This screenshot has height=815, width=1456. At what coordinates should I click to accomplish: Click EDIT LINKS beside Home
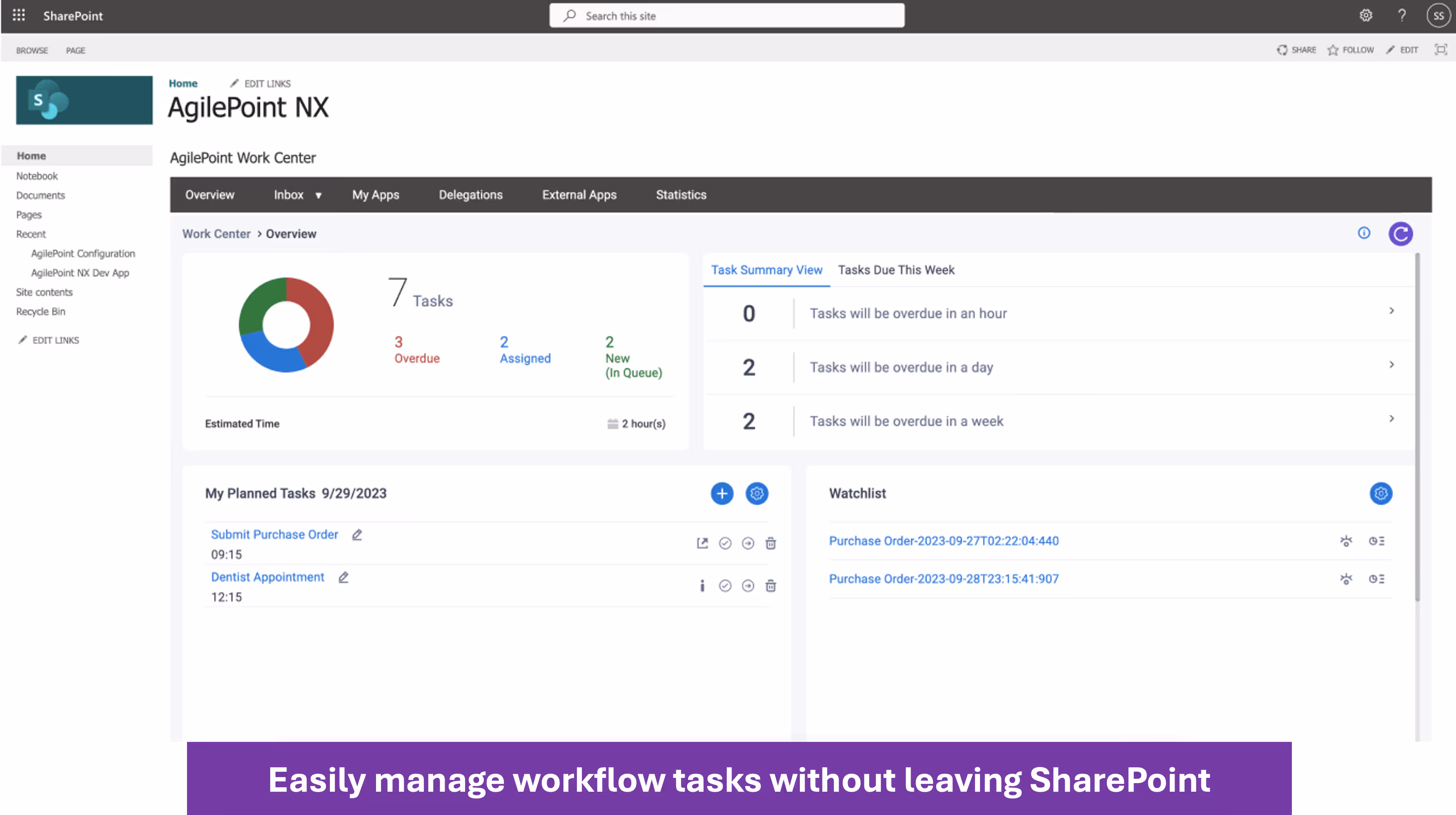pos(260,84)
